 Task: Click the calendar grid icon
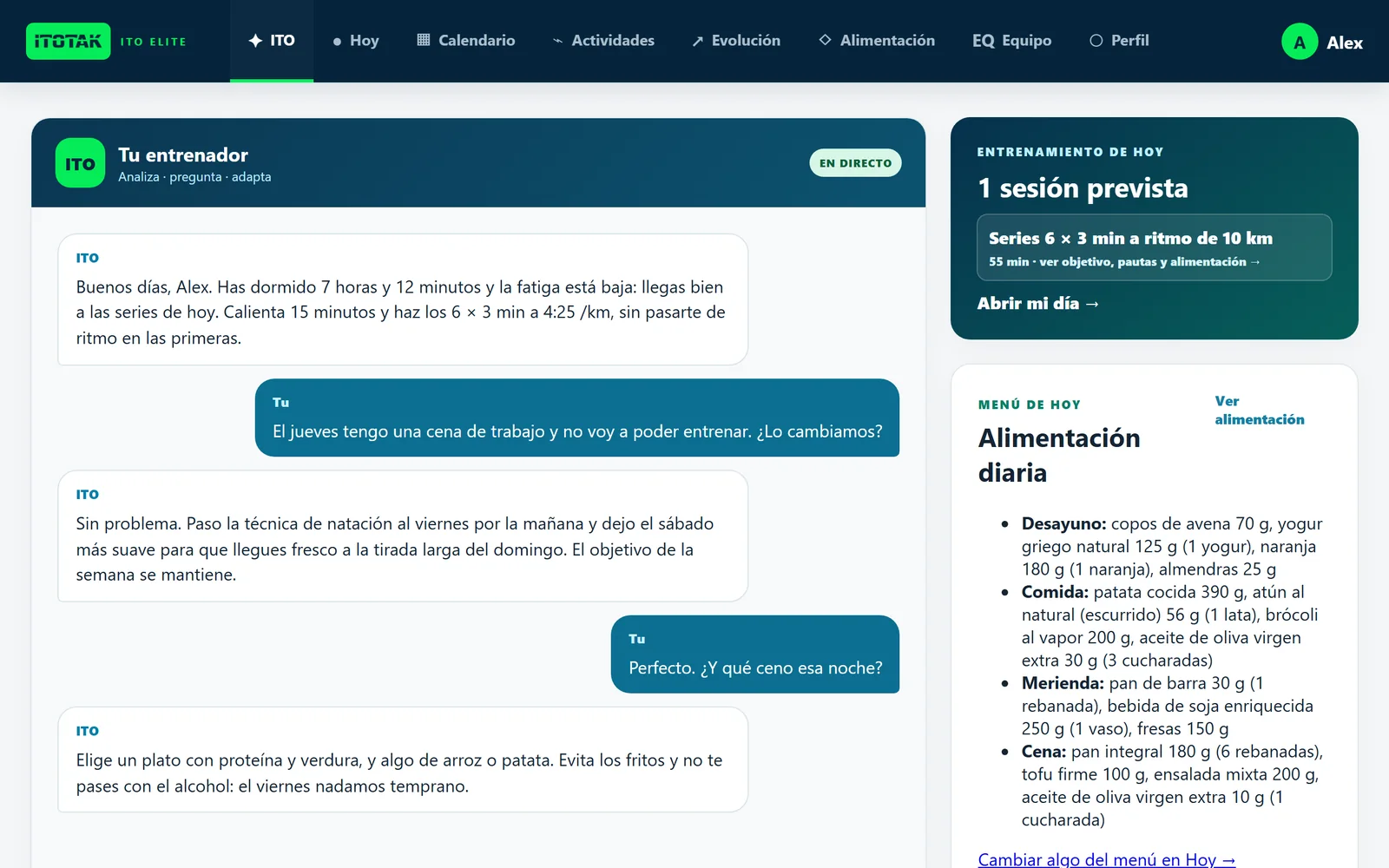(424, 40)
